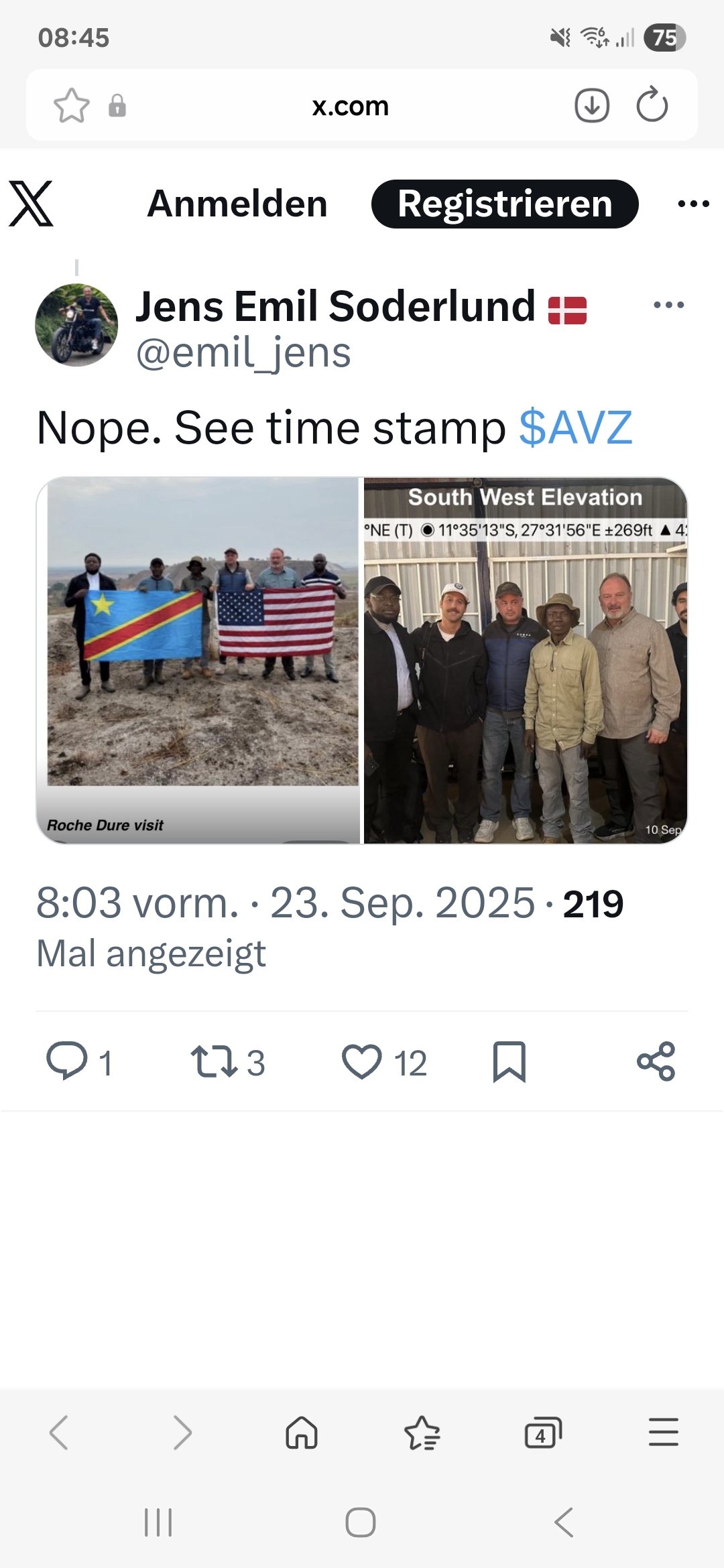This screenshot has width=724, height=1568.
Task: Bookmark this tweet
Action: point(509,1062)
